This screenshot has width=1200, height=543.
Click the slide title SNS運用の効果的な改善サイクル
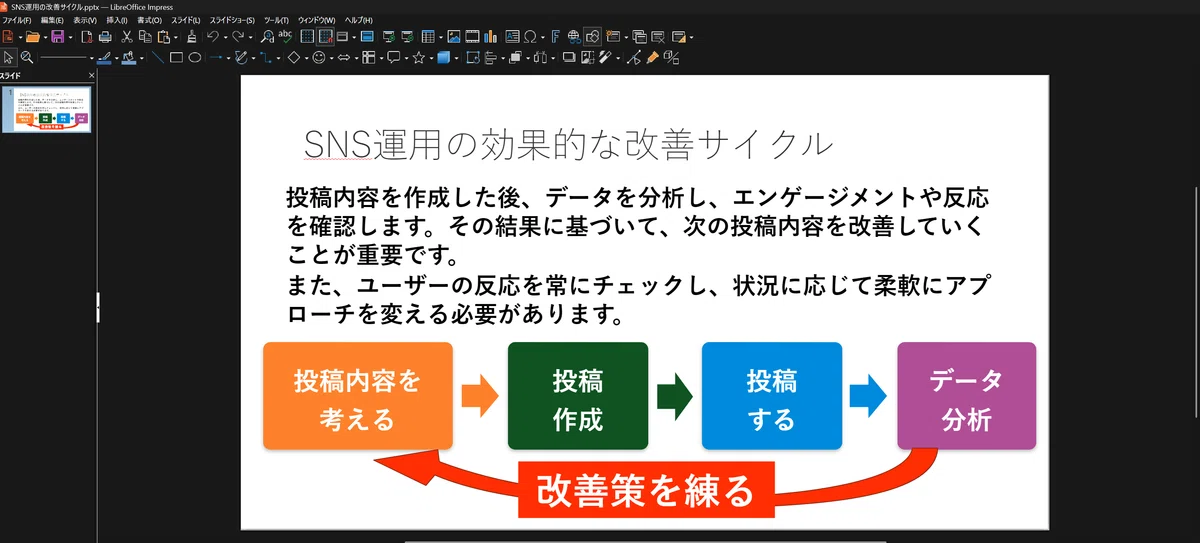568,144
